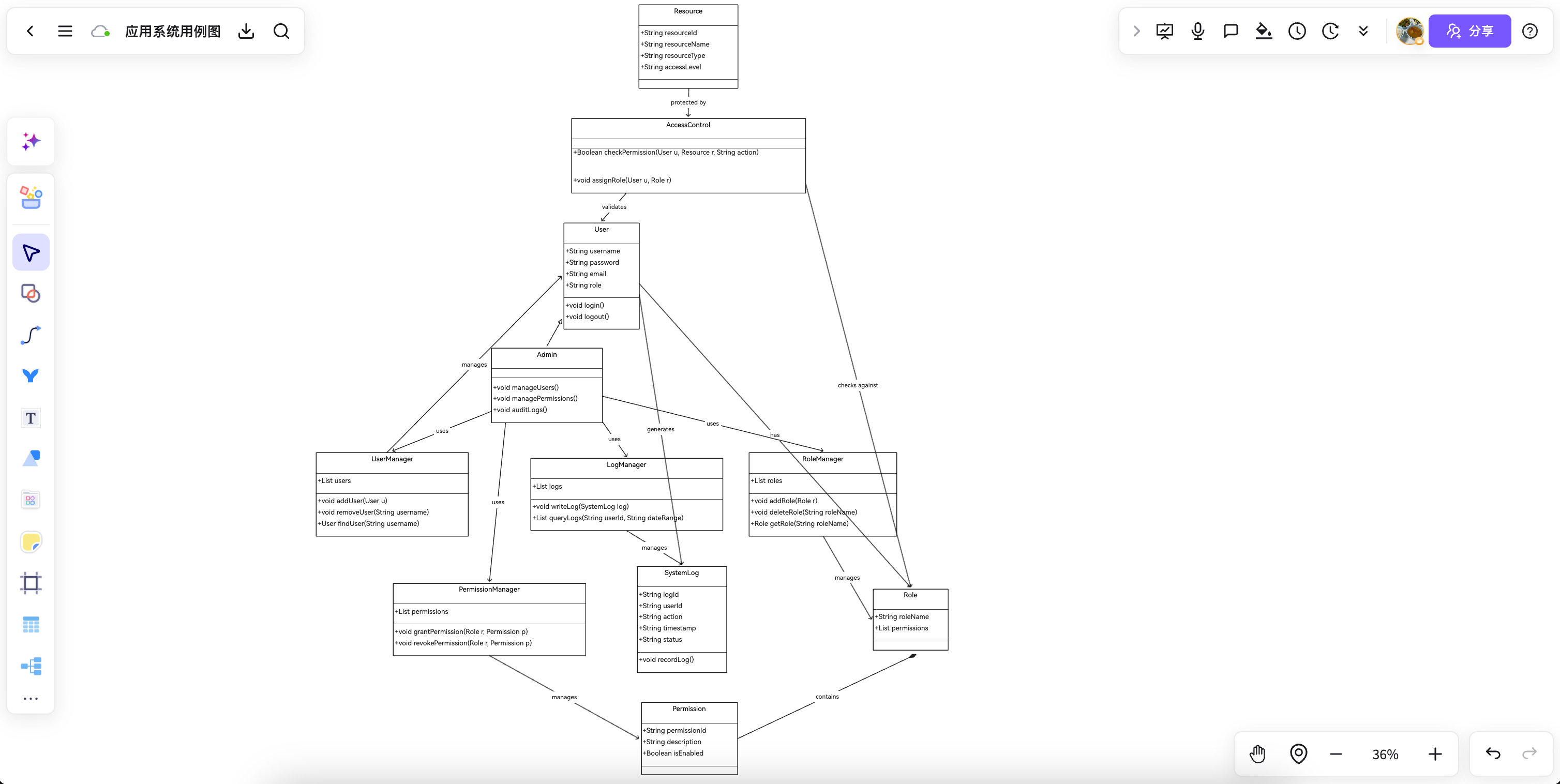The height and width of the screenshot is (784, 1560).
Task: Open the paint bucket fill tool
Action: pos(1263,31)
